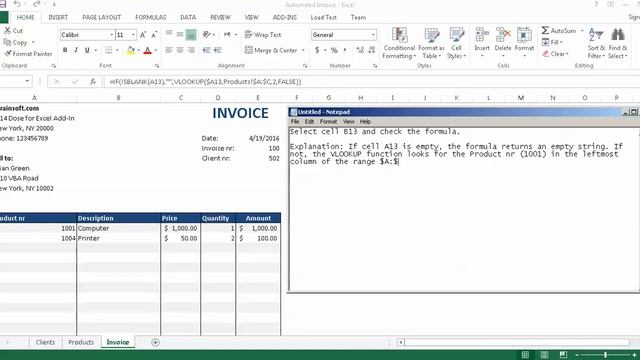
Task: Open the INSERT ribbon tab
Action: 58,18
